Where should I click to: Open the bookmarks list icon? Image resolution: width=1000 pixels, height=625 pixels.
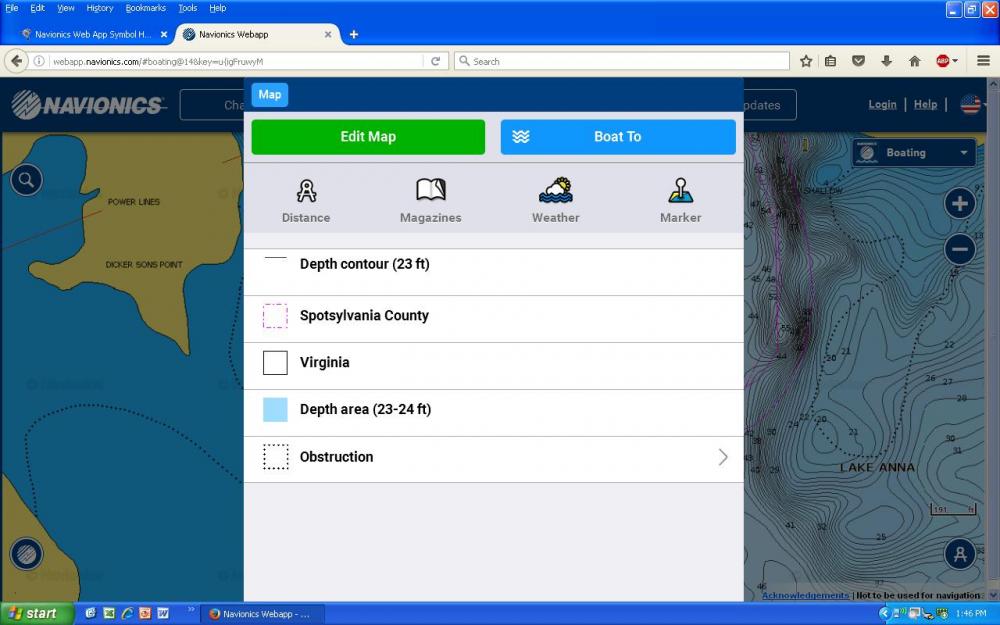(x=830, y=61)
